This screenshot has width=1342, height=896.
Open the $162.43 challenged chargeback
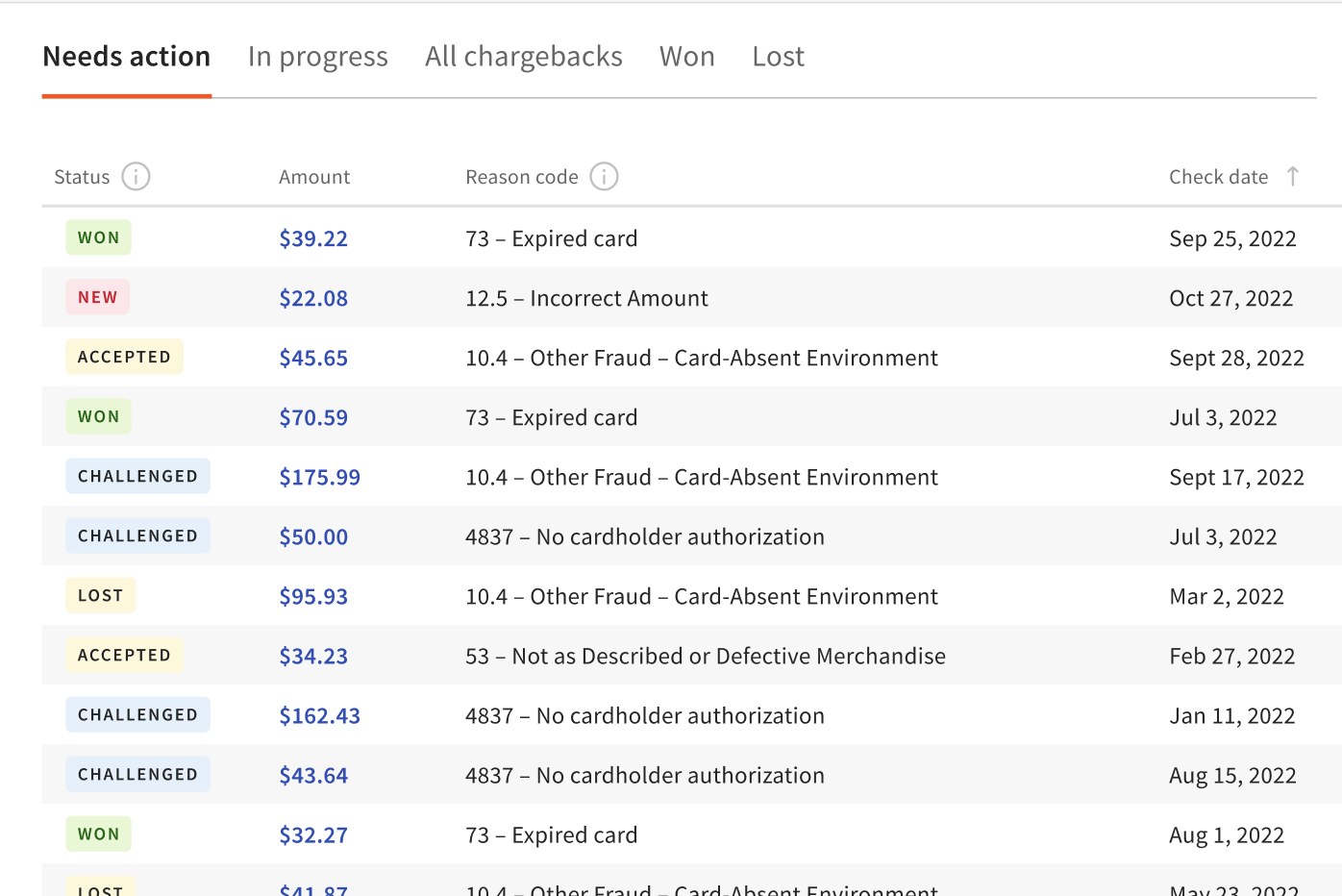319,715
